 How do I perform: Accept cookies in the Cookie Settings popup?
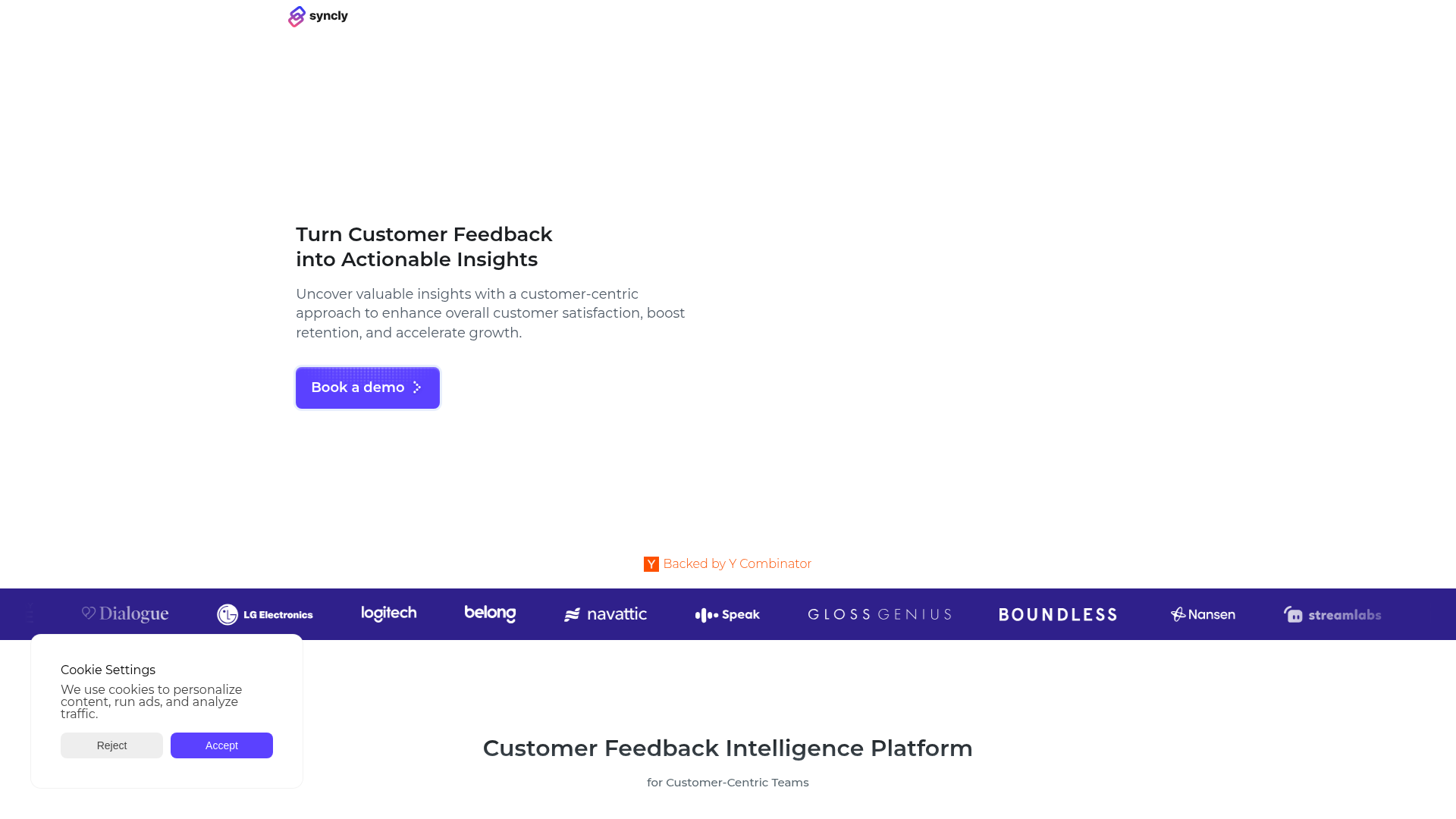(x=221, y=745)
